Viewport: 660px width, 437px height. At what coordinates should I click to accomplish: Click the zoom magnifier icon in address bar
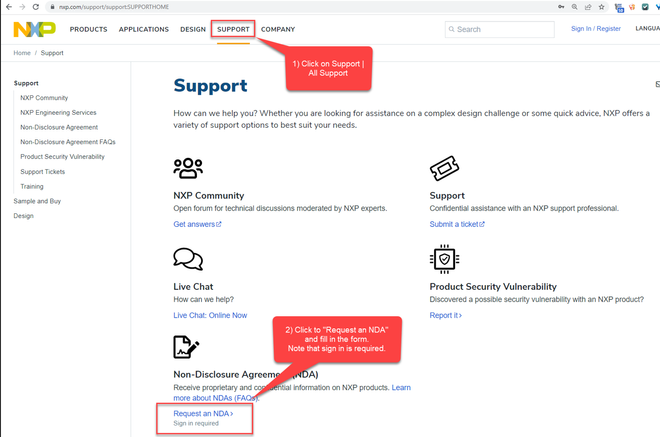point(575,7)
